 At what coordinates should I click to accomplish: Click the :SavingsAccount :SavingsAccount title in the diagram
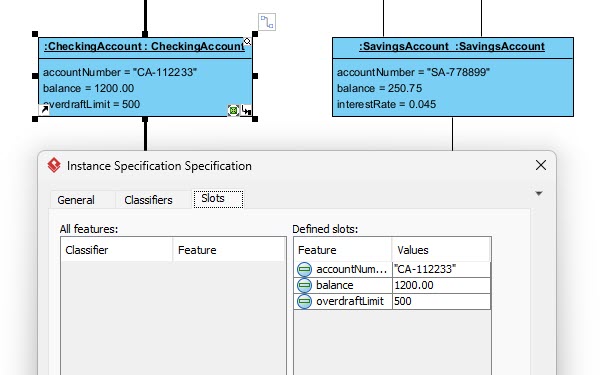452,47
